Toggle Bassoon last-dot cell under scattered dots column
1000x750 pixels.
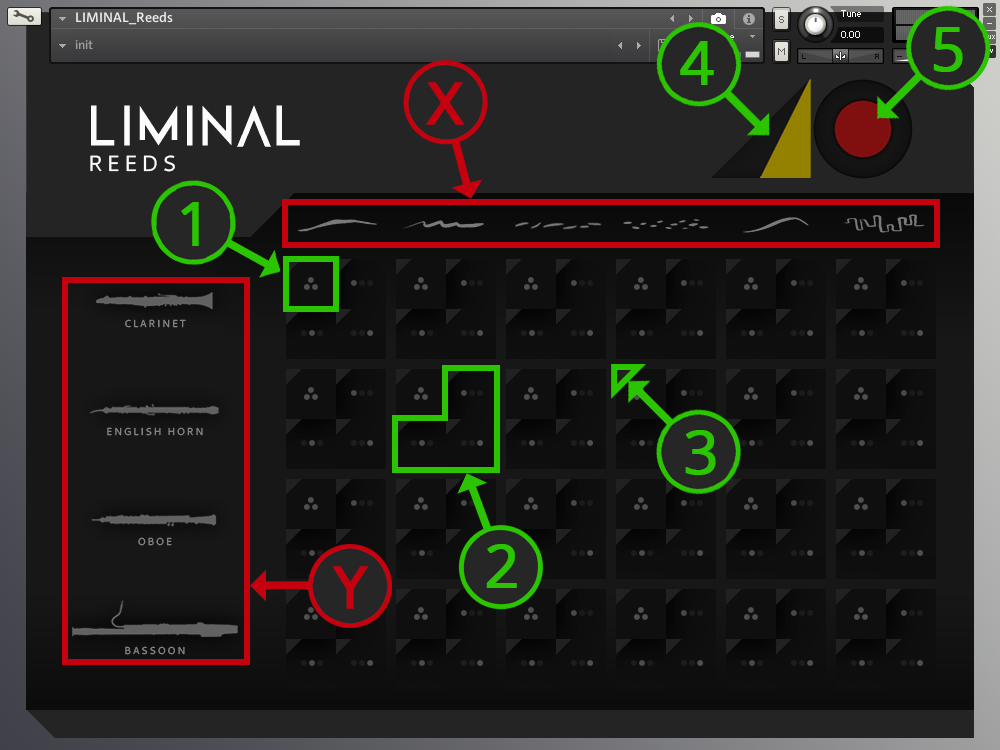point(691,663)
